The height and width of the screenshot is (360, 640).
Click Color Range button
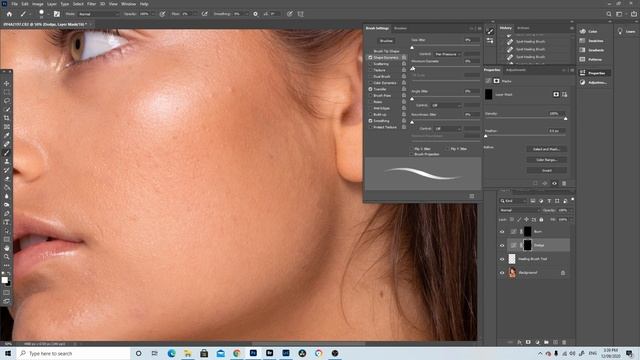click(x=547, y=160)
